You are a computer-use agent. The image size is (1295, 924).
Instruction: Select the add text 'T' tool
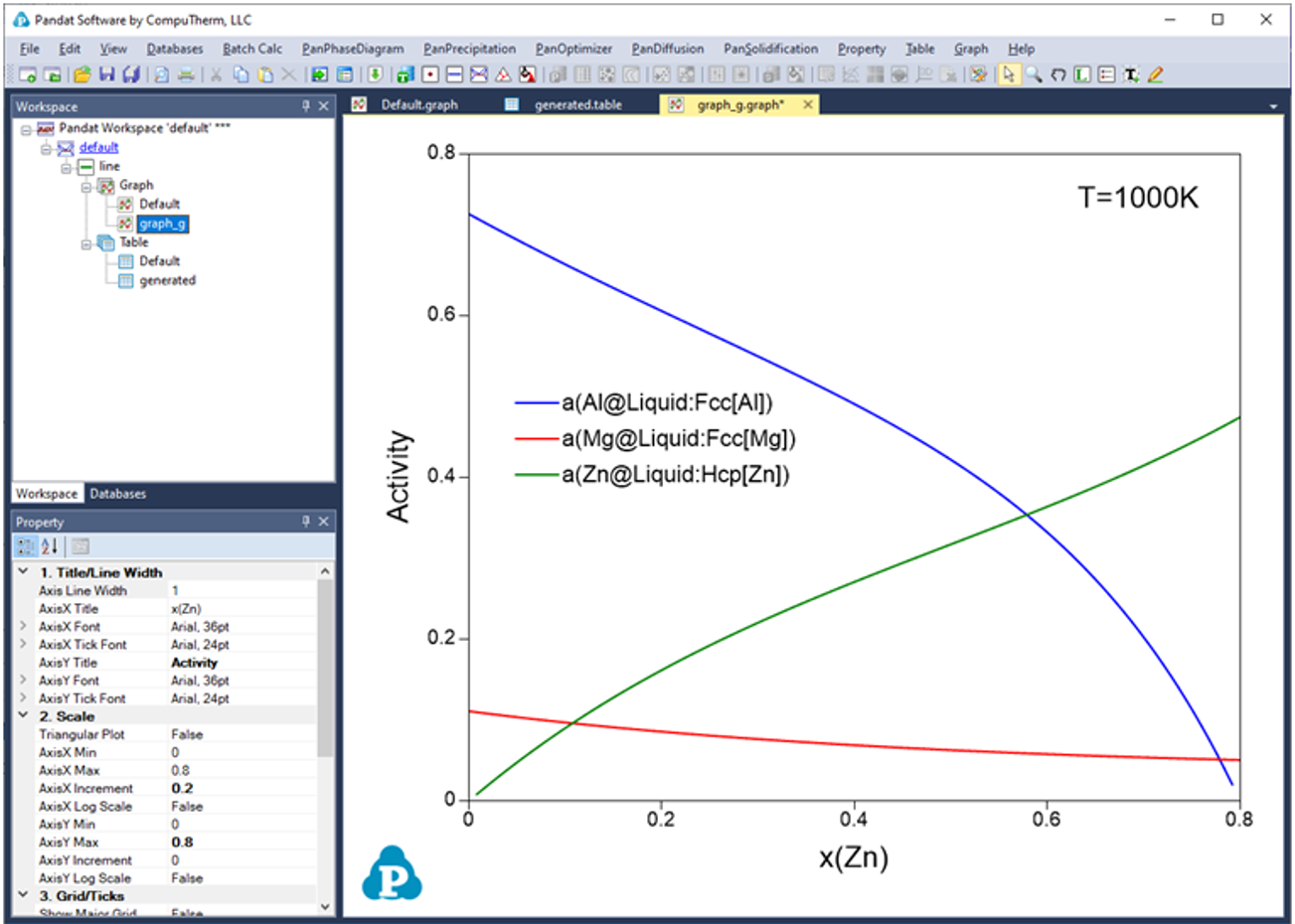coord(1131,75)
